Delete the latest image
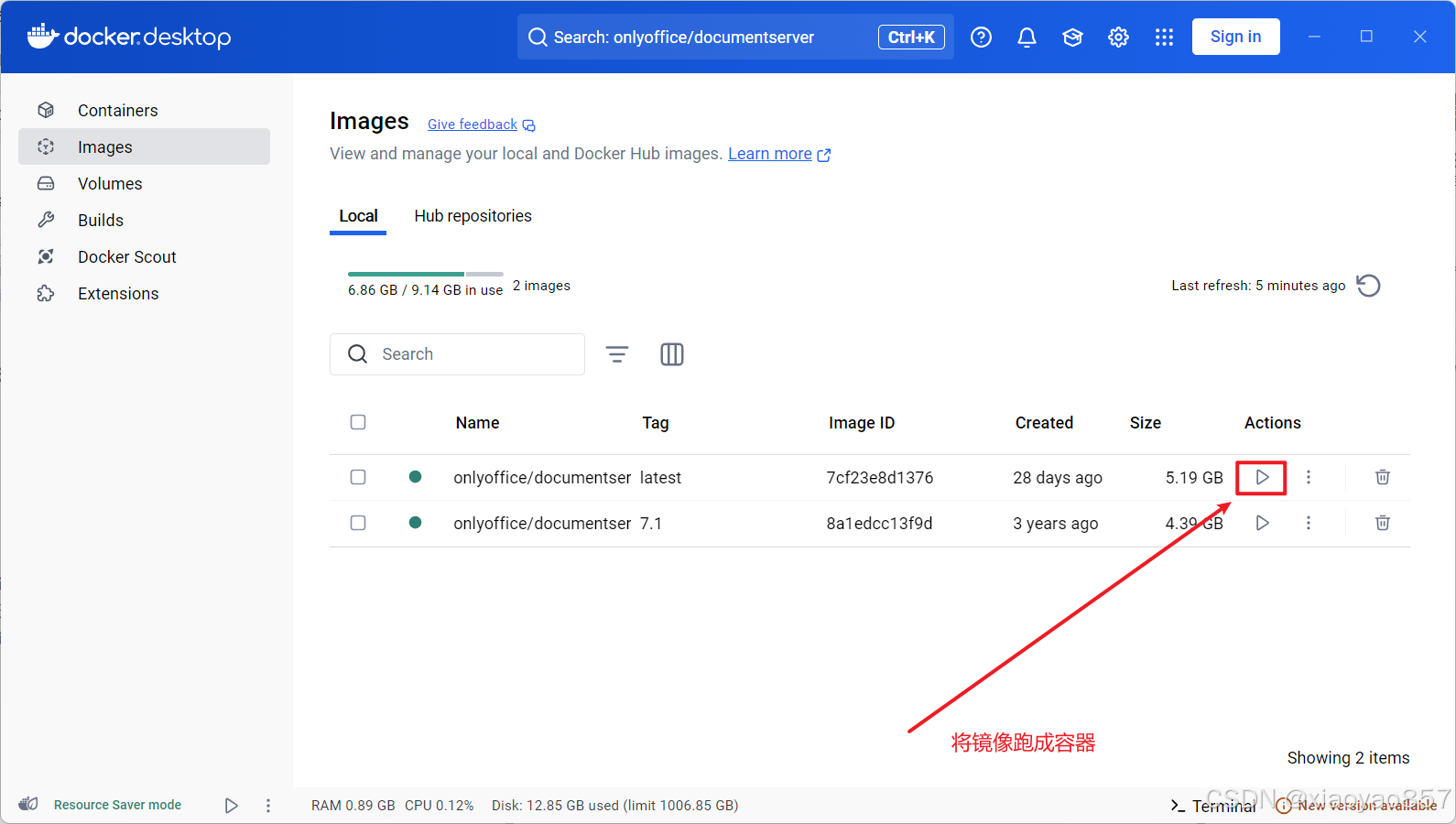The image size is (1456, 824). pos(1383,477)
